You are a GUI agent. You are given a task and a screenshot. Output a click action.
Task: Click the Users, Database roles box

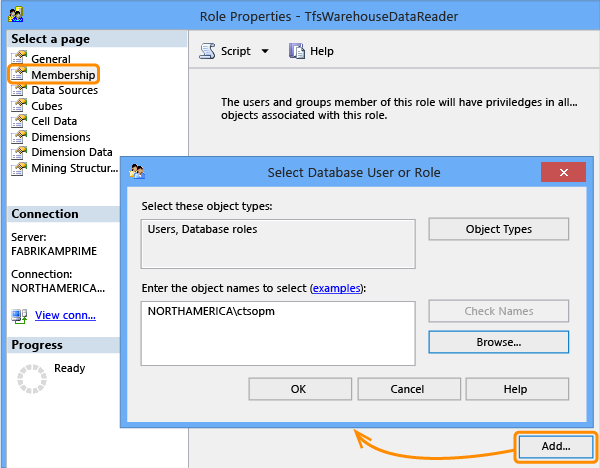tap(278, 244)
